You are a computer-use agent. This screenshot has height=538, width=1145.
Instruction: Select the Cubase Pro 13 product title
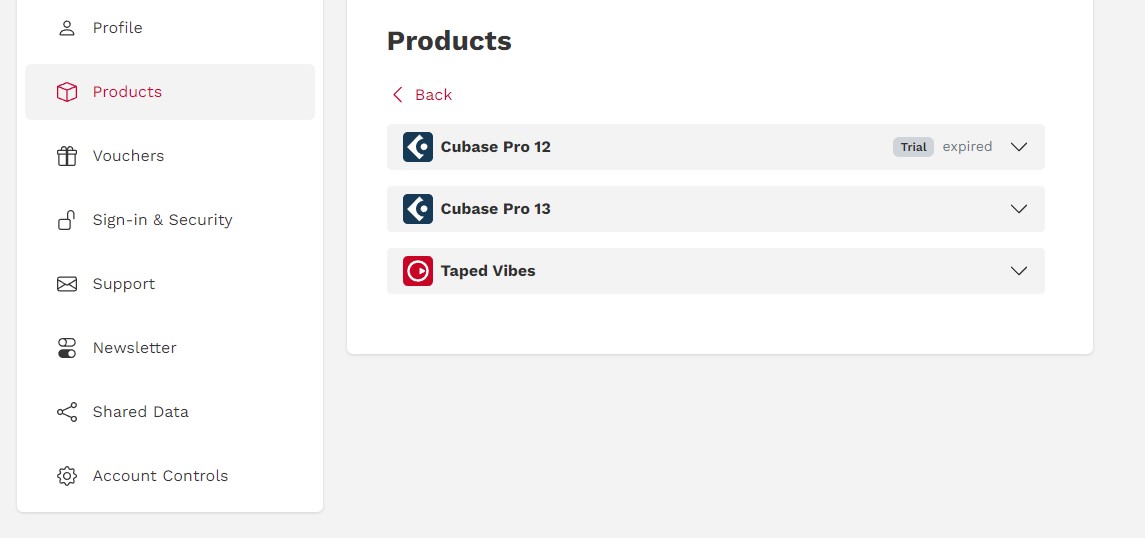pos(495,209)
